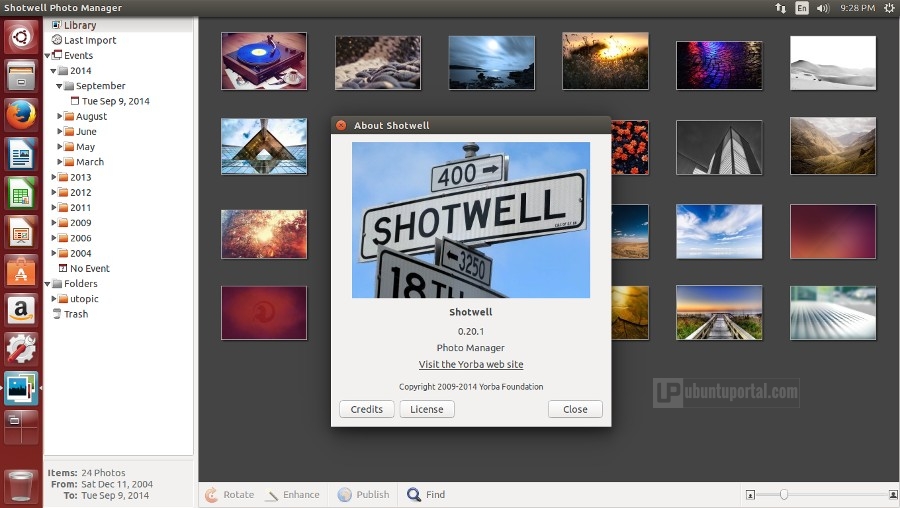Collapse the Folders section
This screenshot has width=900, height=508.
click(x=47, y=284)
